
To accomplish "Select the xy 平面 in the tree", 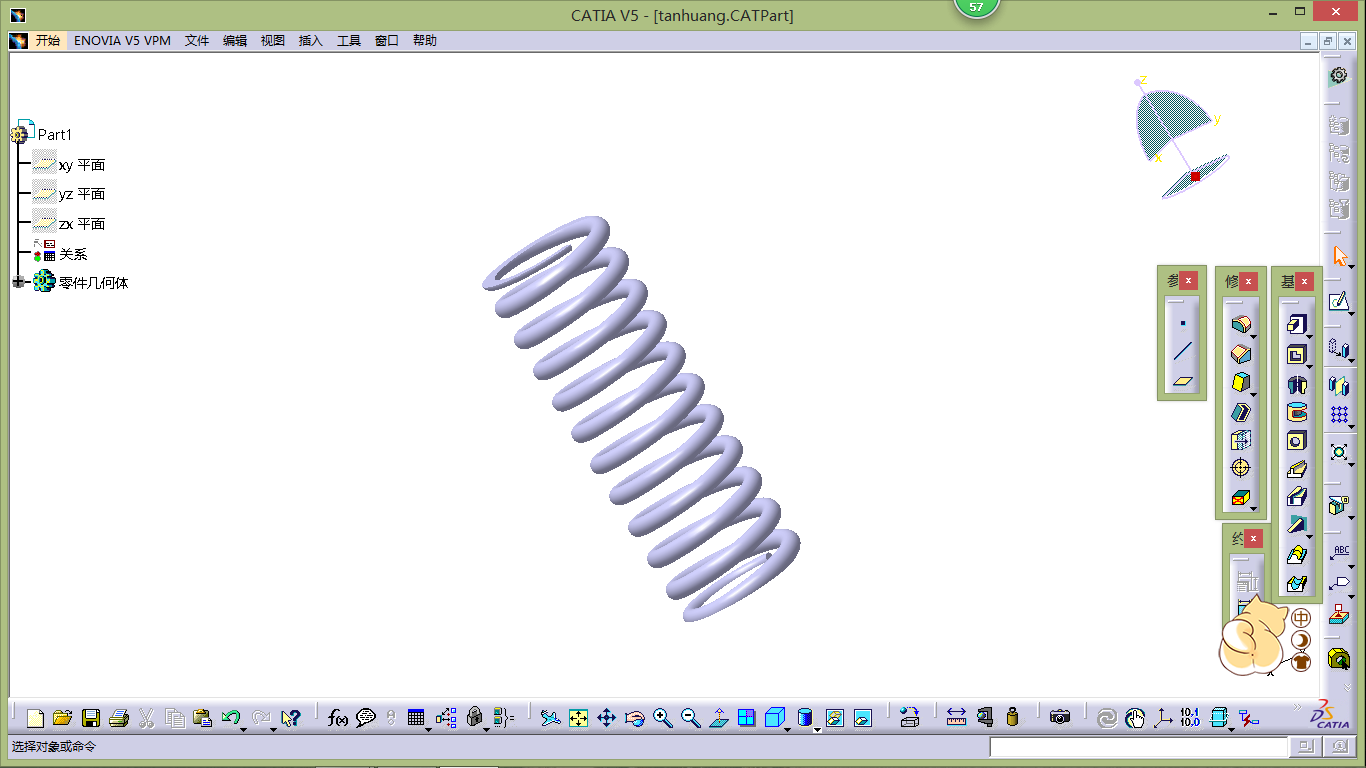I will tap(81, 165).
